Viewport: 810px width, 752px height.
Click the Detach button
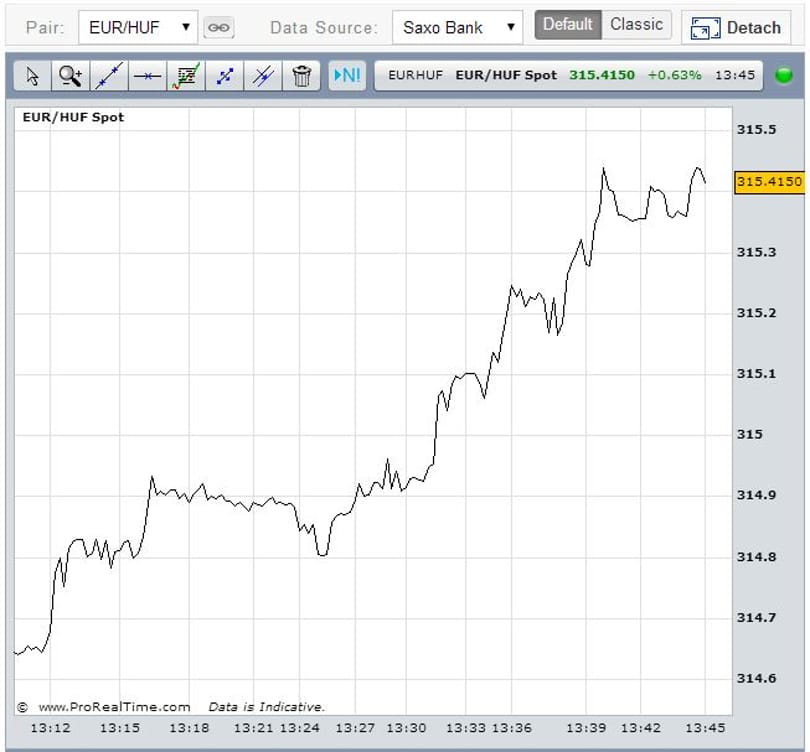[736, 27]
